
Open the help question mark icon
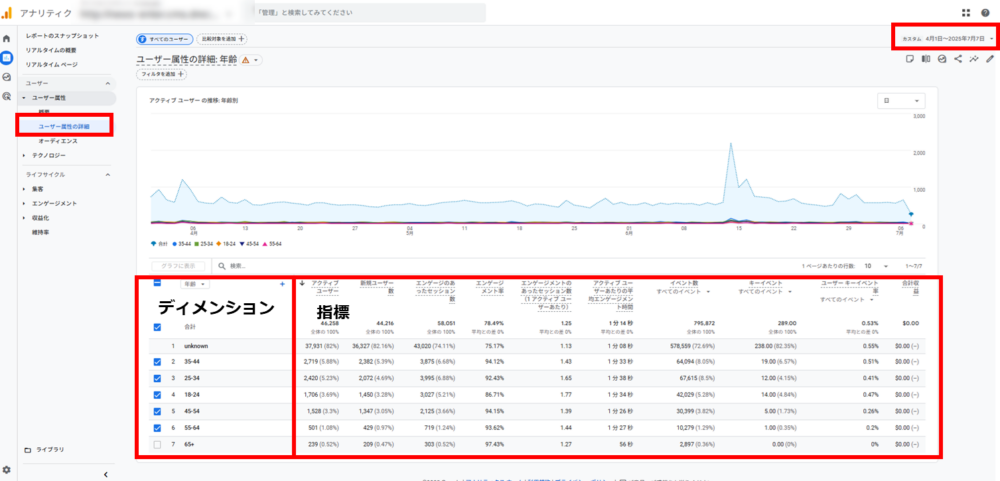coord(985,13)
